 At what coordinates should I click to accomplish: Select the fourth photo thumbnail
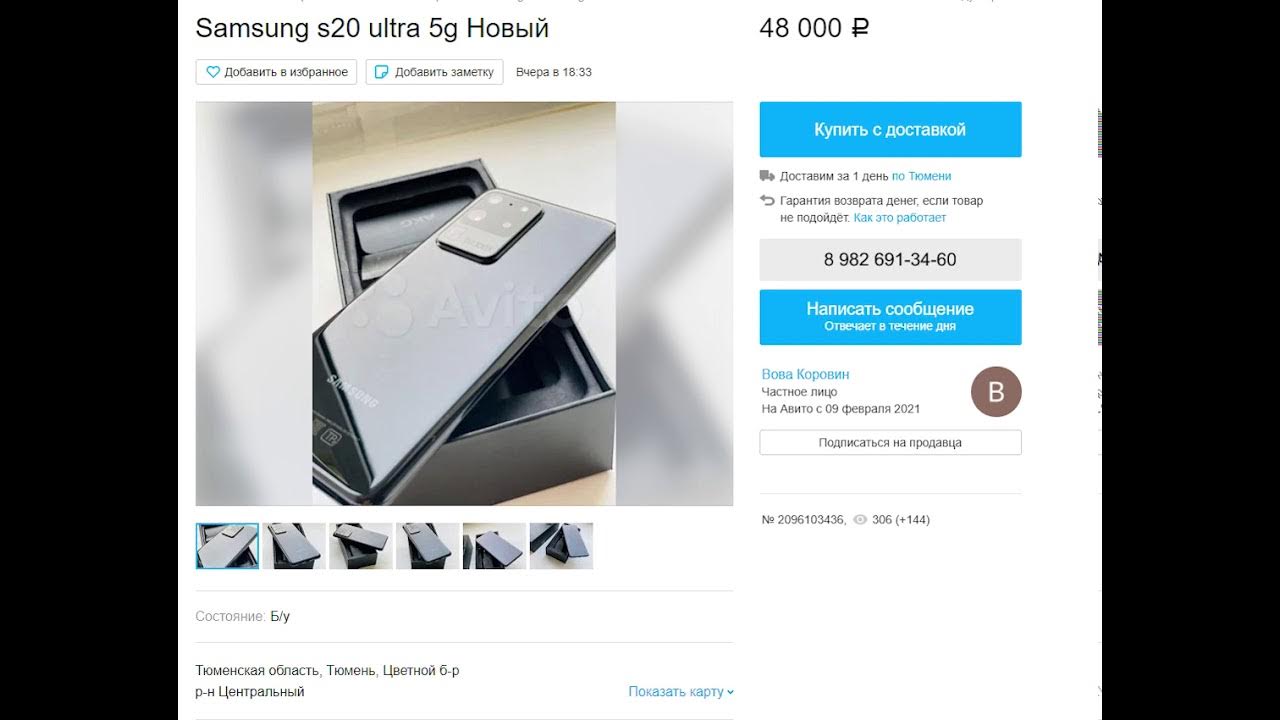pyautogui.click(x=428, y=546)
